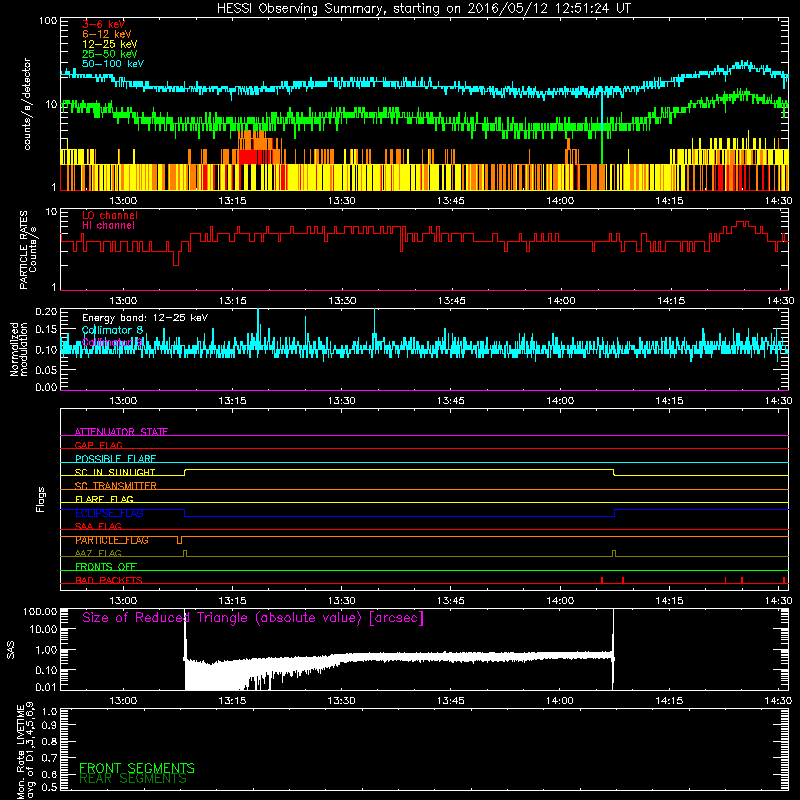Screen dimensions: 800x800
Task: Select the GAP FLAG label
Action: [98, 445]
